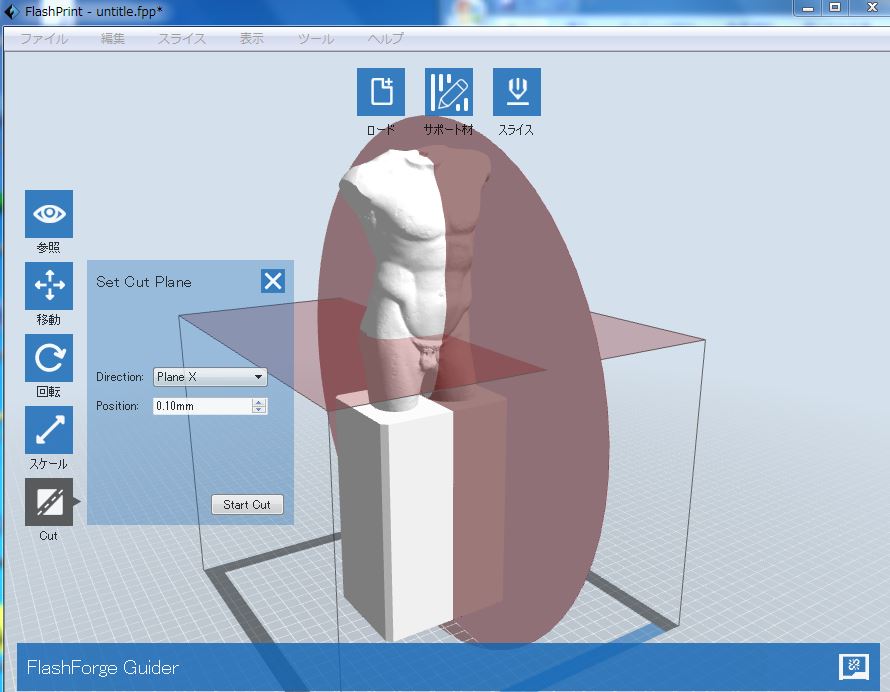This screenshot has height=692, width=890.
Task: Open the Direction dropdown showing Plane X
Action: [x=210, y=377]
